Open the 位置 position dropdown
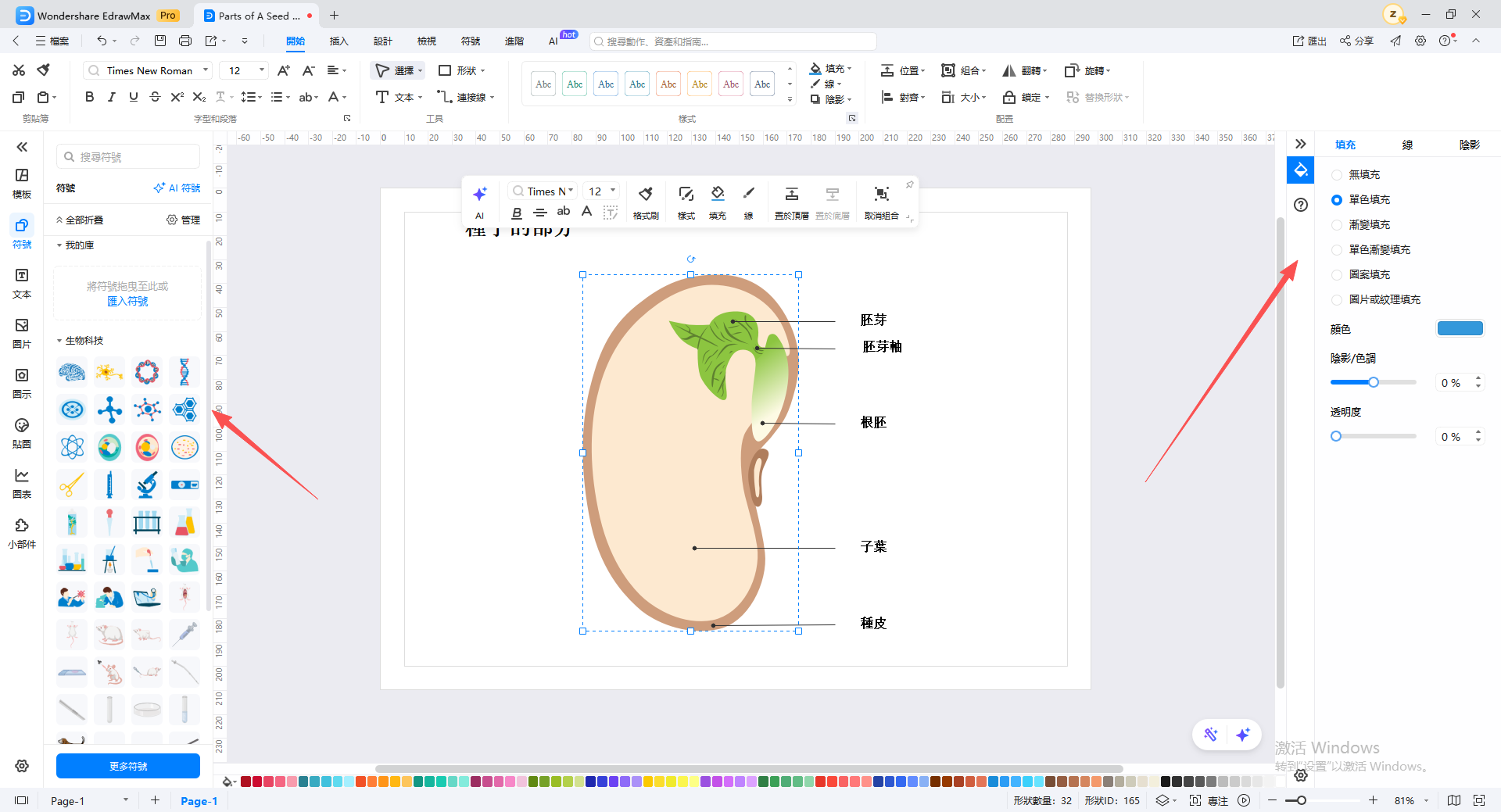 [903, 70]
